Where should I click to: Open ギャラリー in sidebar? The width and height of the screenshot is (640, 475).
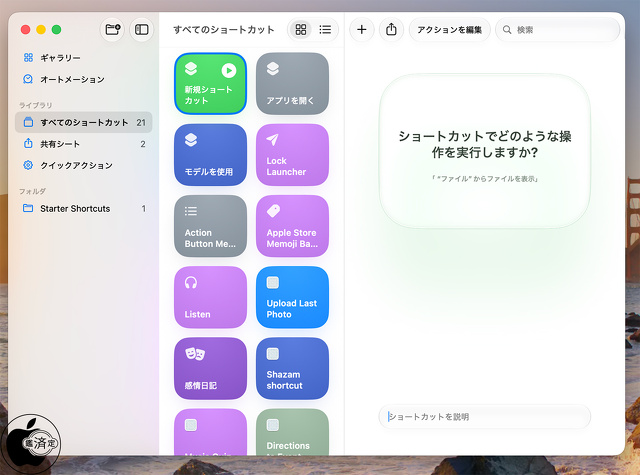[84, 58]
